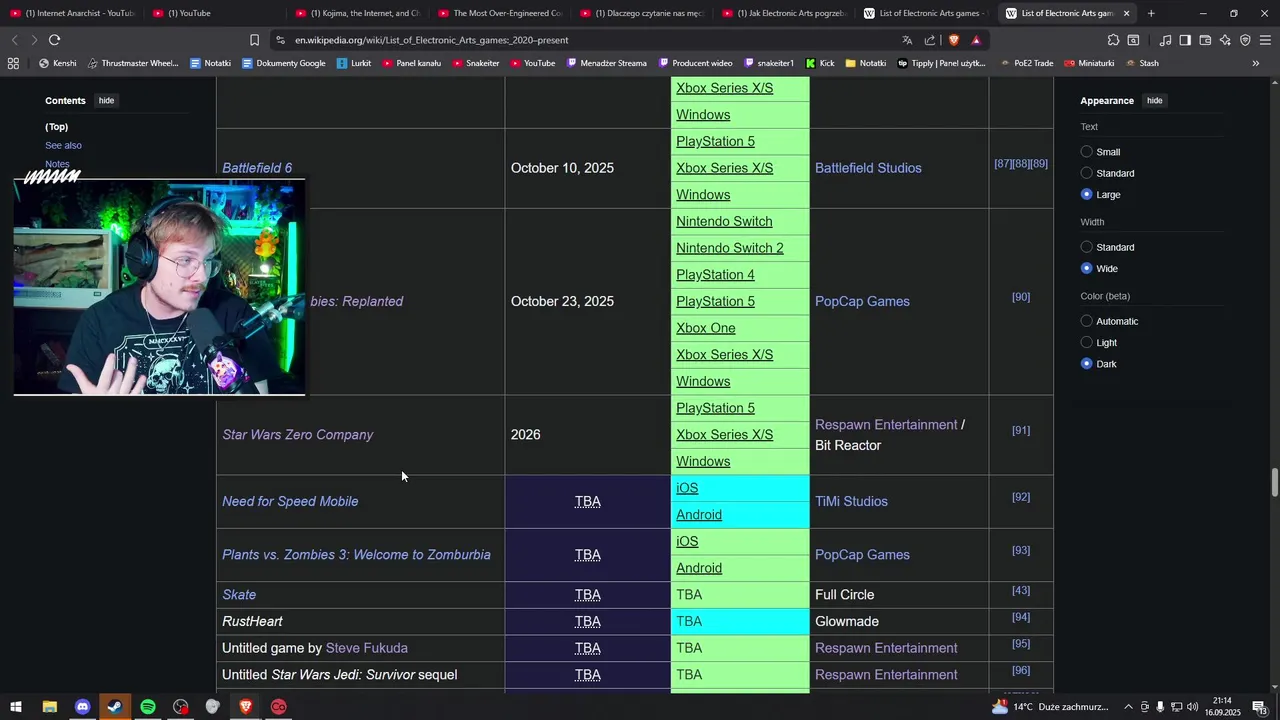Bookmark this page with the bookmark icon
Viewport: 1280px width, 720px height.
pos(254,40)
